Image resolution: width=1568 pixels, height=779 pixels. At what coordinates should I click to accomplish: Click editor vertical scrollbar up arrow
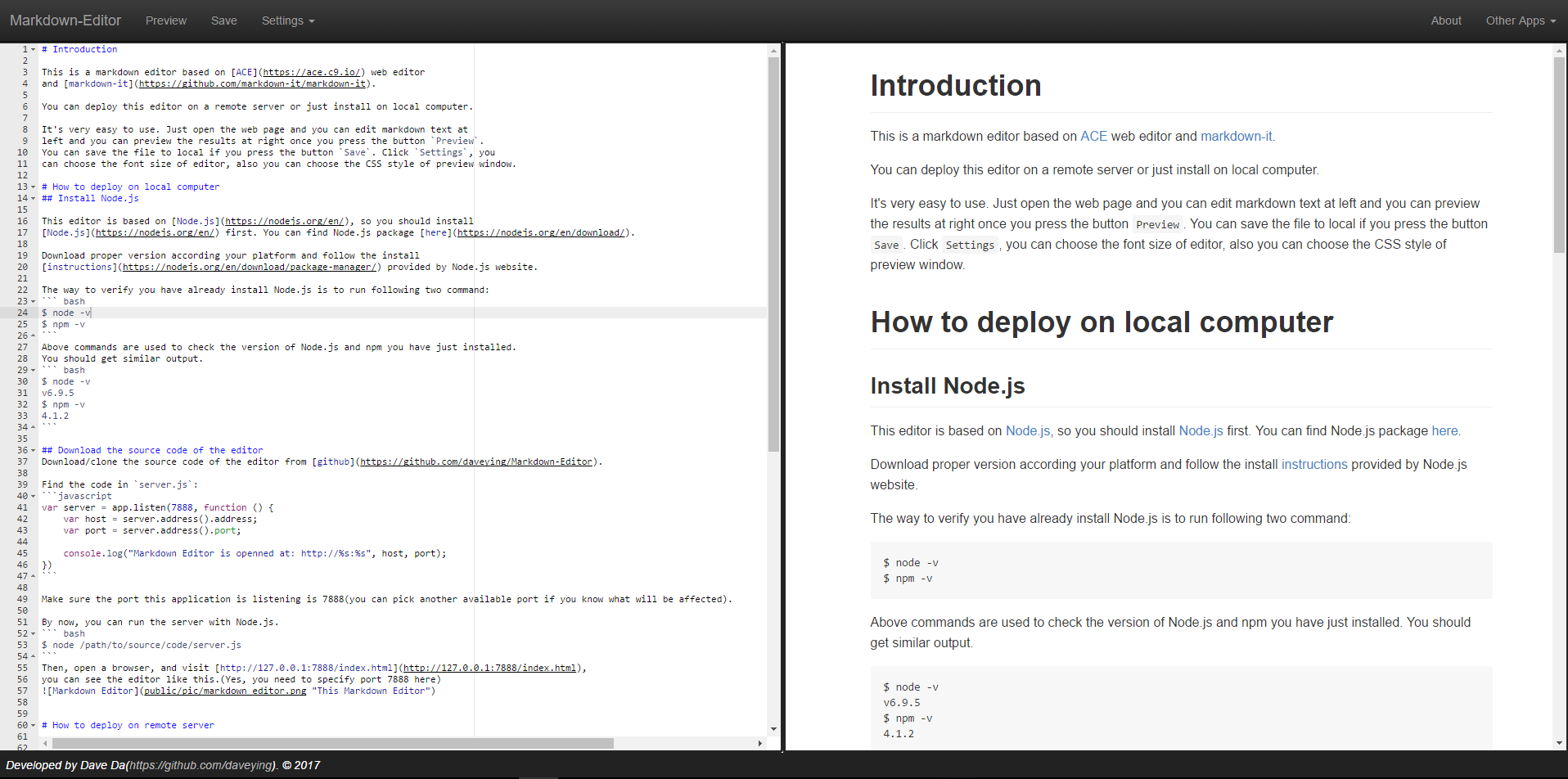click(773, 51)
